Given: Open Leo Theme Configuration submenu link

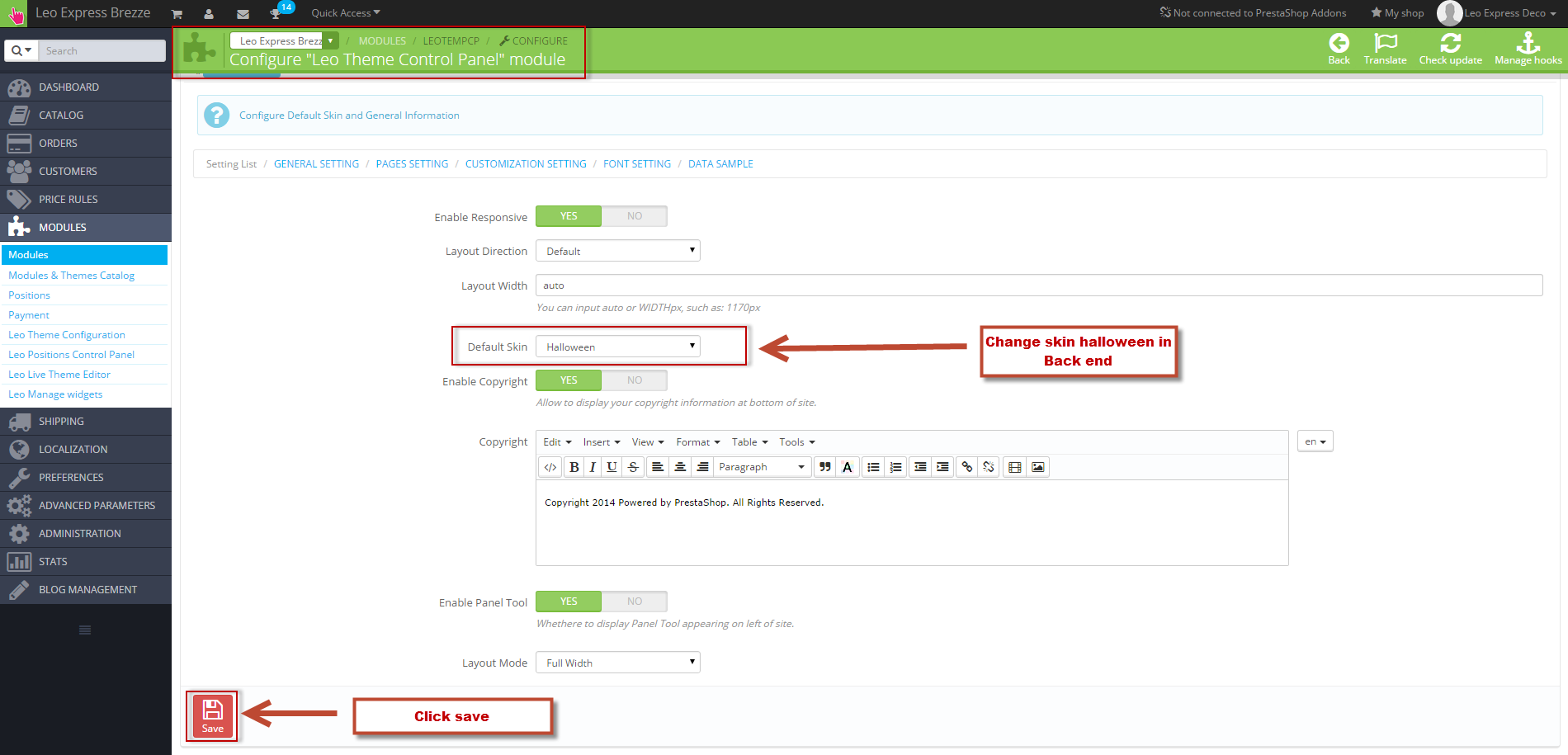Looking at the screenshot, I should coord(67,335).
